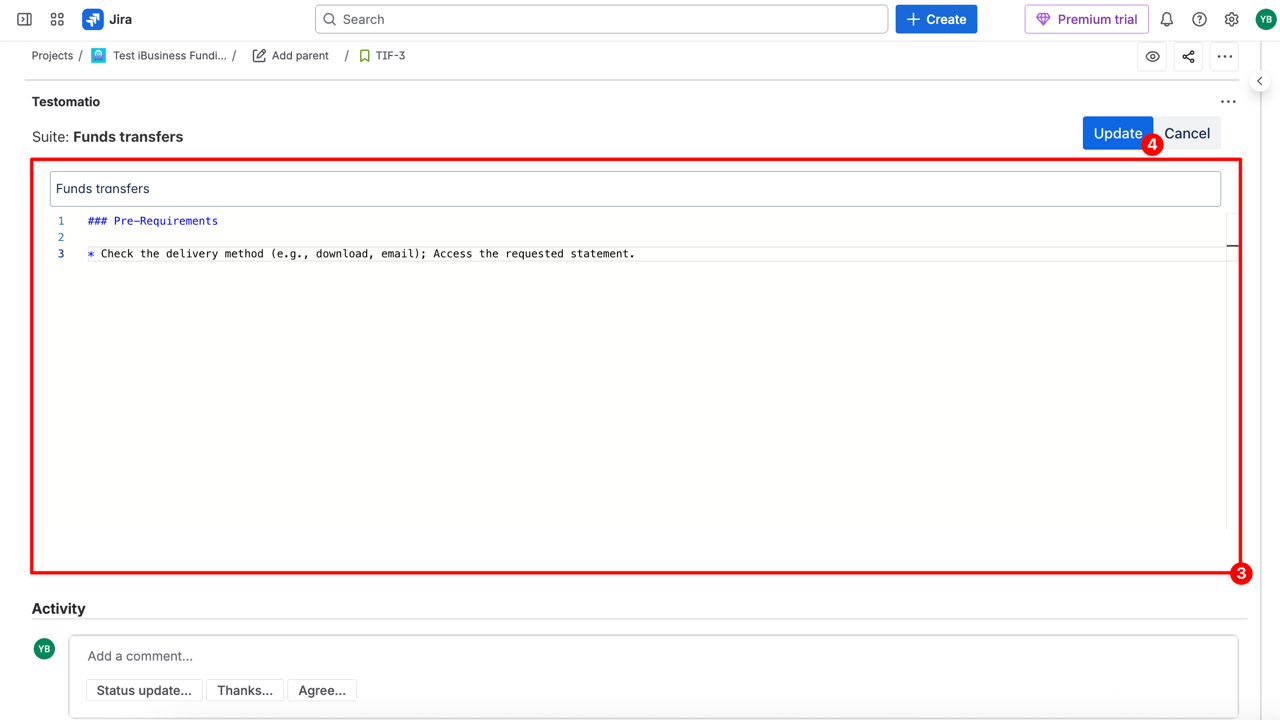The image size is (1280, 720).
Task: Open the notifications bell
Action: pos(1166,19)
